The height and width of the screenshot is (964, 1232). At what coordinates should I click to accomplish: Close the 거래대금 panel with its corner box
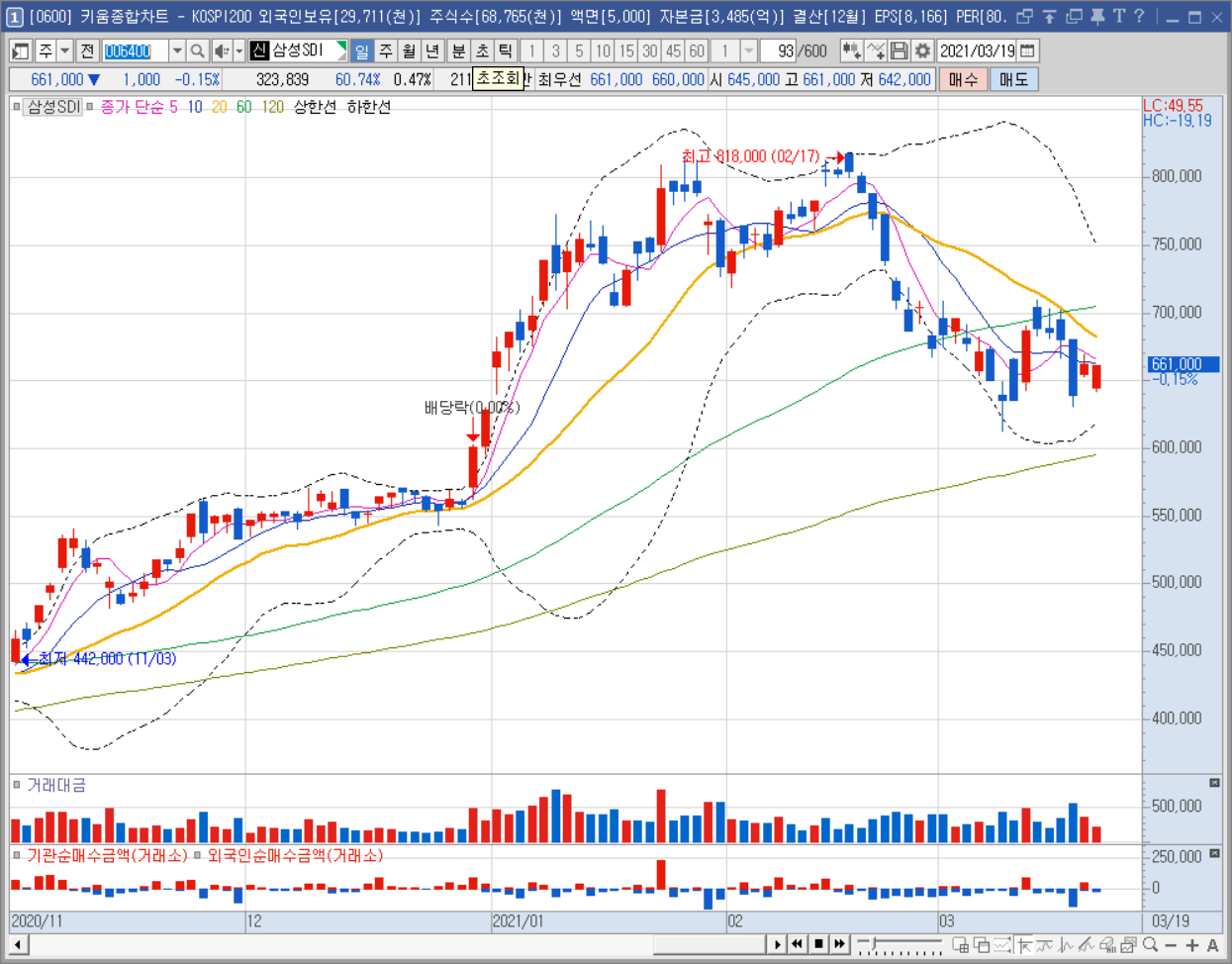pyautogui.click(x=1214, y=783)
